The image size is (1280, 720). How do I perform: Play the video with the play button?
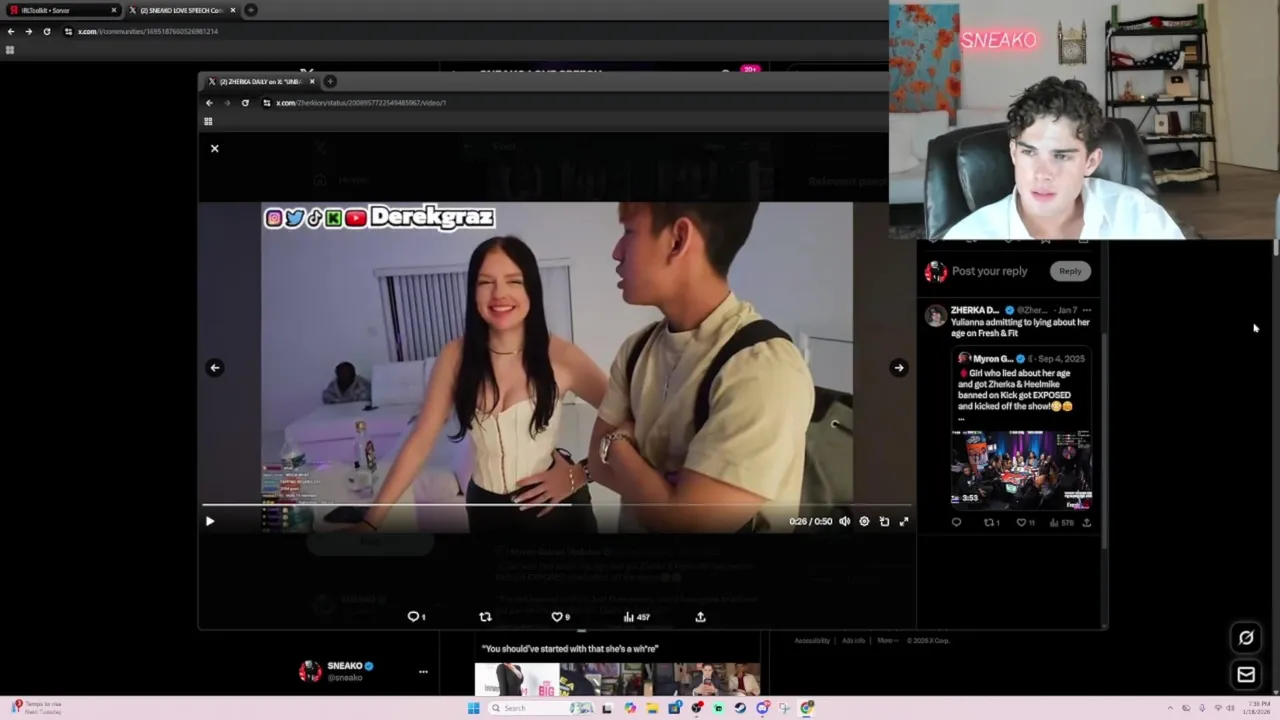point(210,521)
